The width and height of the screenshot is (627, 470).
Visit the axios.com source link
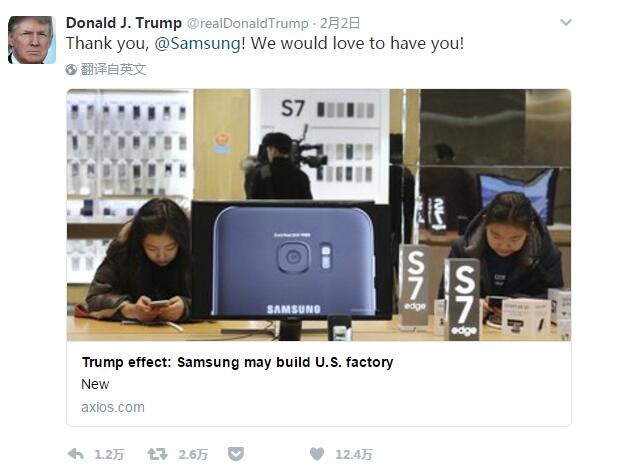coord(113,407)
